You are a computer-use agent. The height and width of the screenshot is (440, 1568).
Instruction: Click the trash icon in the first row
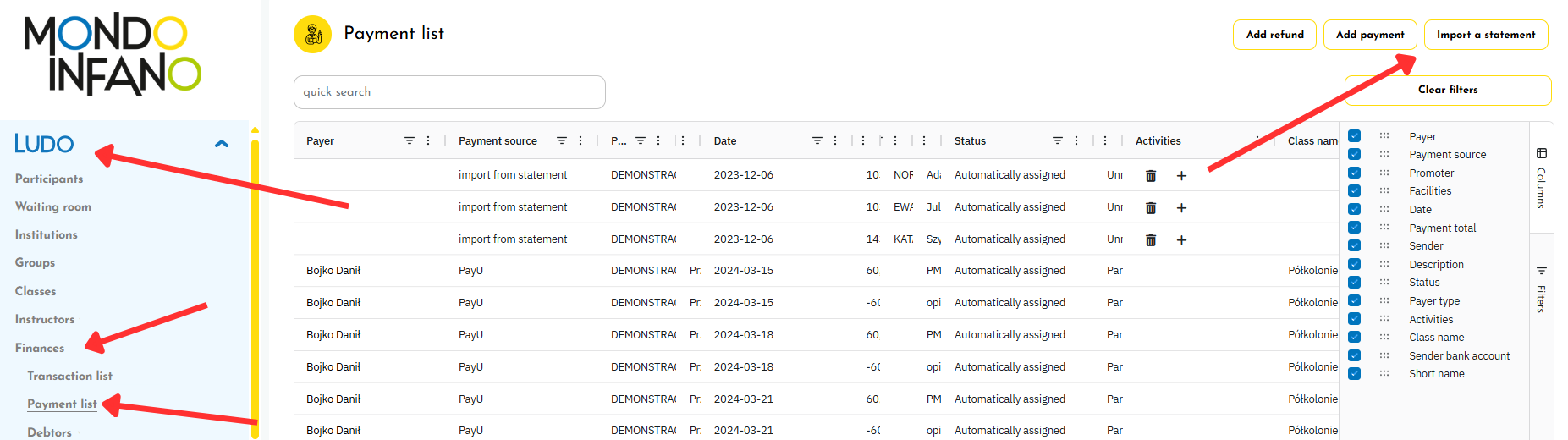point(1151,176)
